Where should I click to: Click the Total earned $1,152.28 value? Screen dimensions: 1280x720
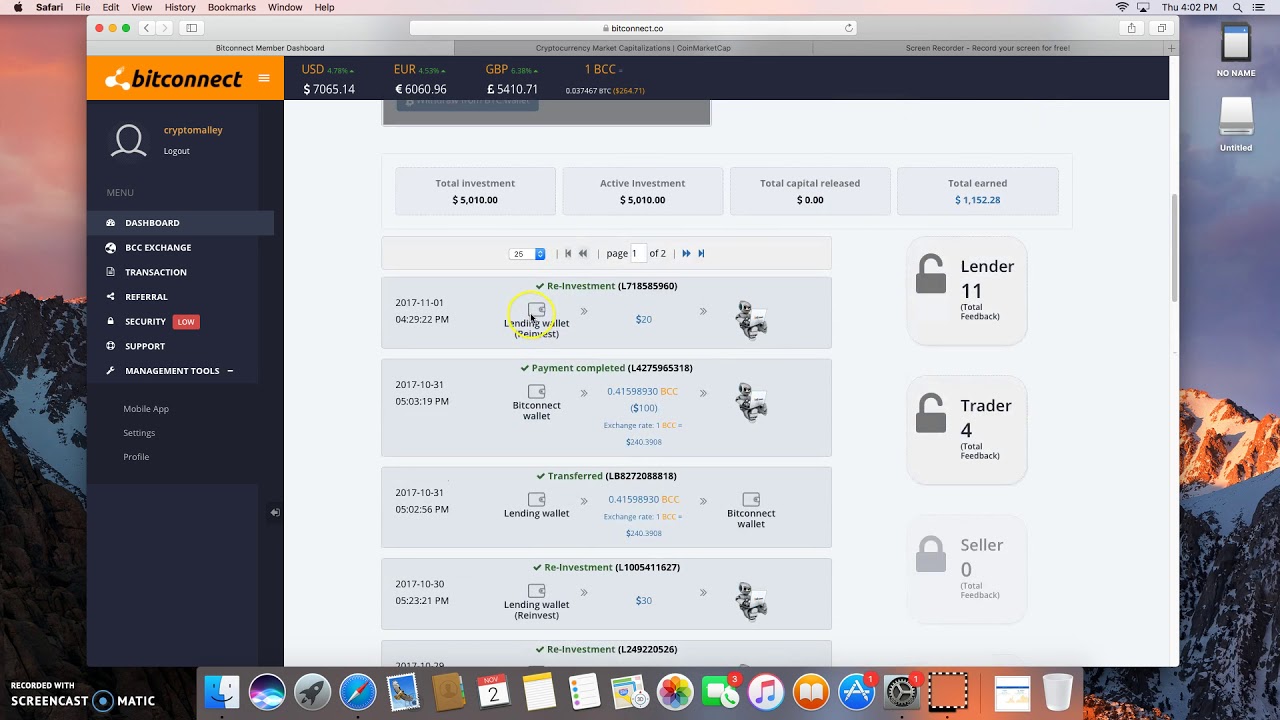pos(977,200)
